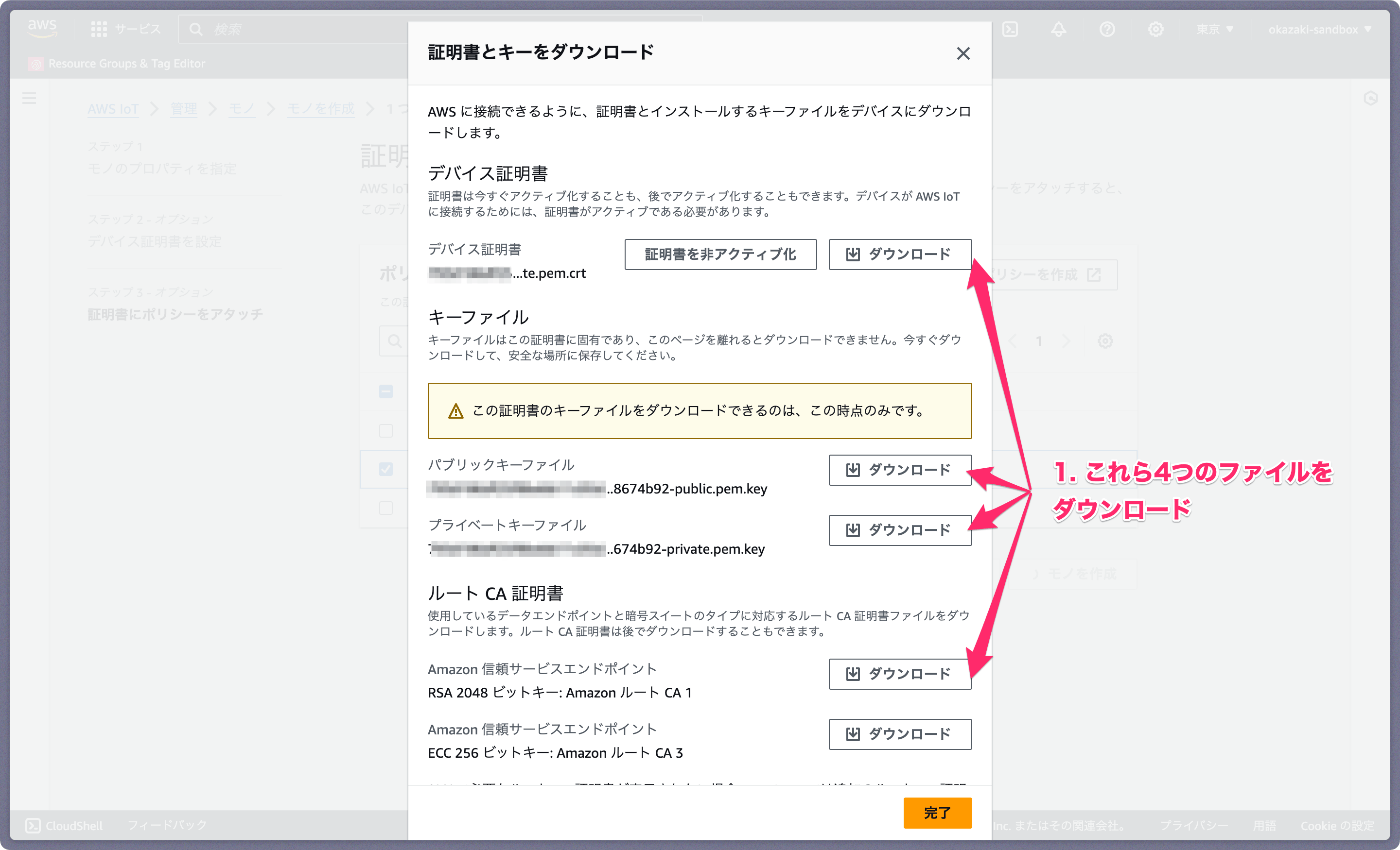The height and width of the screenshot is (850, 1400).
Task: Go to AWS IoT breadcrumb
Action: point(113,109)
